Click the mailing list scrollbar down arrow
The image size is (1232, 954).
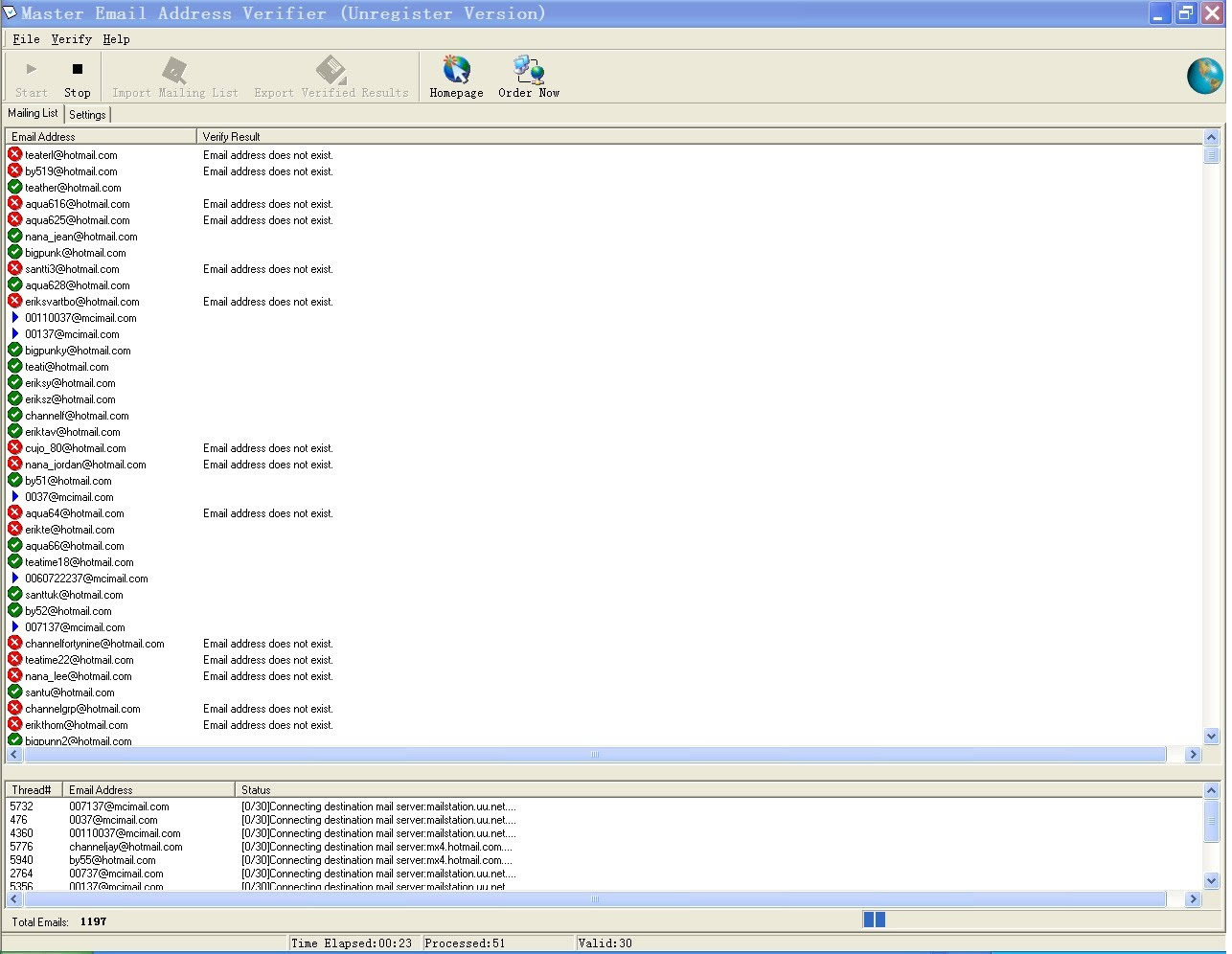coord(1213,737)
